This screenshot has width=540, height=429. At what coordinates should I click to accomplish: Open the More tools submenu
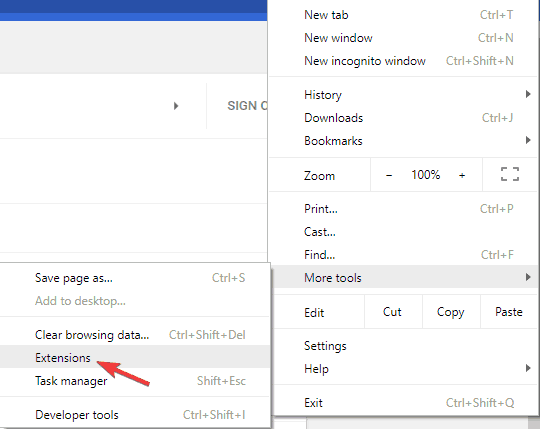coord(403,278)
